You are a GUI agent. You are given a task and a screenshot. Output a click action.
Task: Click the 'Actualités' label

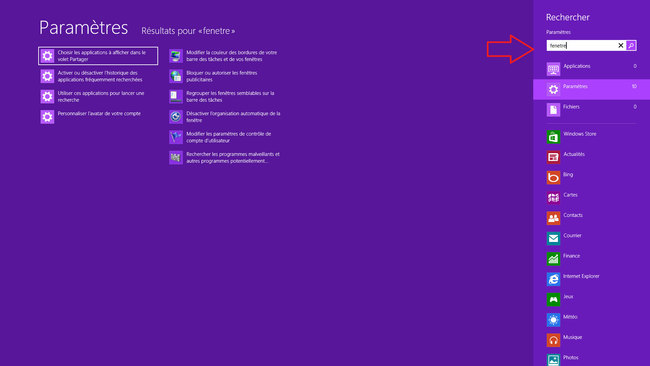(574, 154)
